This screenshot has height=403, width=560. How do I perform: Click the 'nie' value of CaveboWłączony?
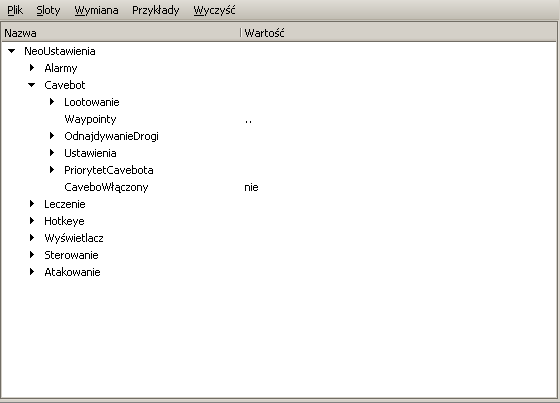click(x=251, y=187)
